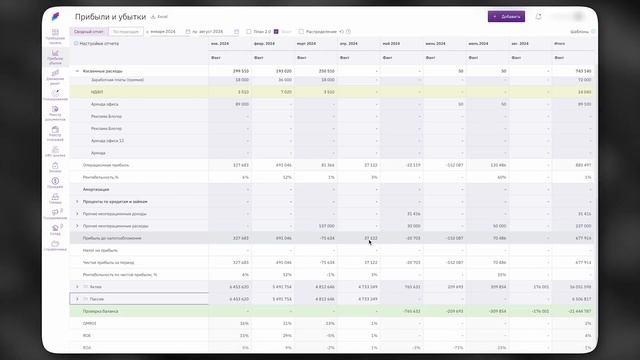The height and width of the screenshot is (360, 640).
Task: Click the март 2024 column header
Action: pos(307,43)
